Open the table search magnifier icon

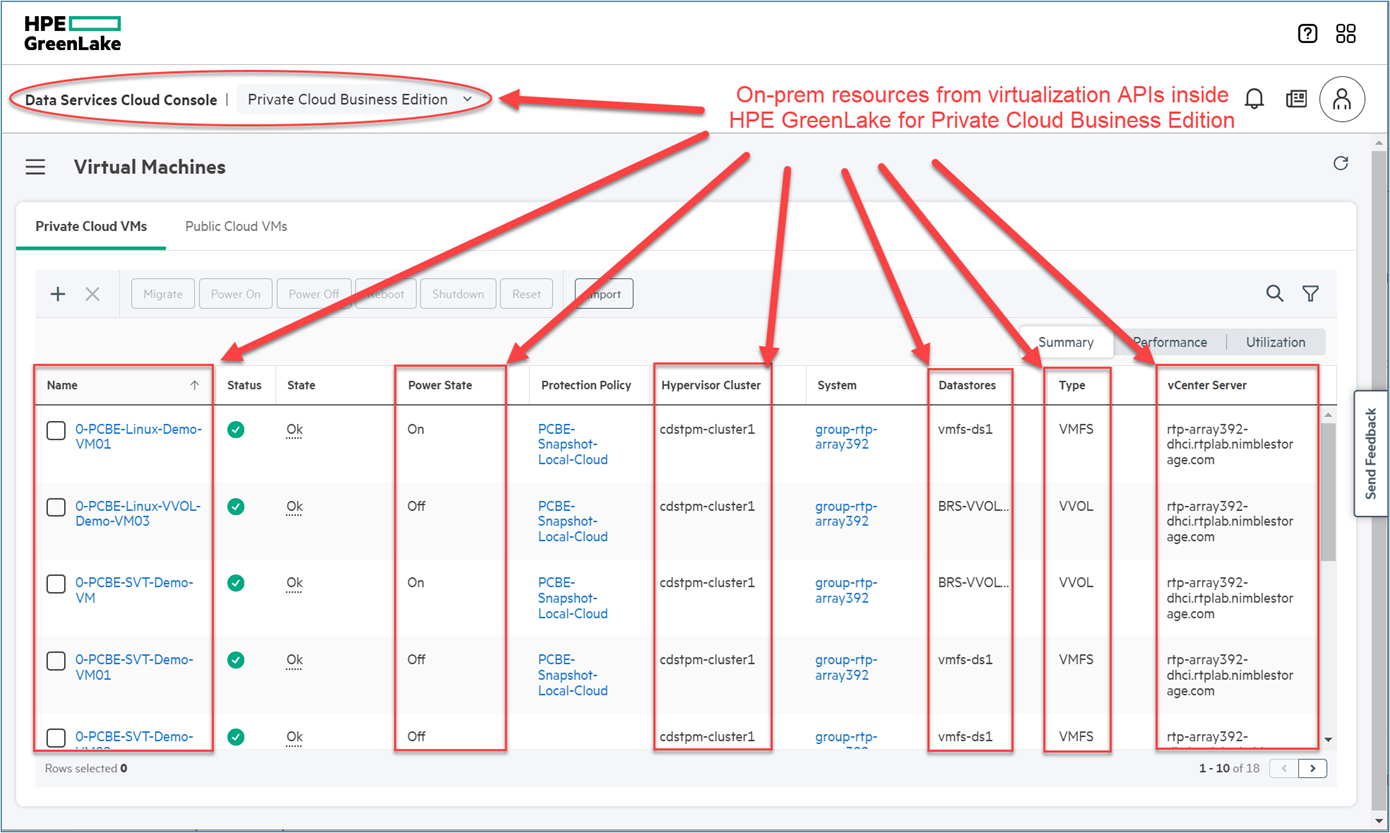[x=1275, y=294]
